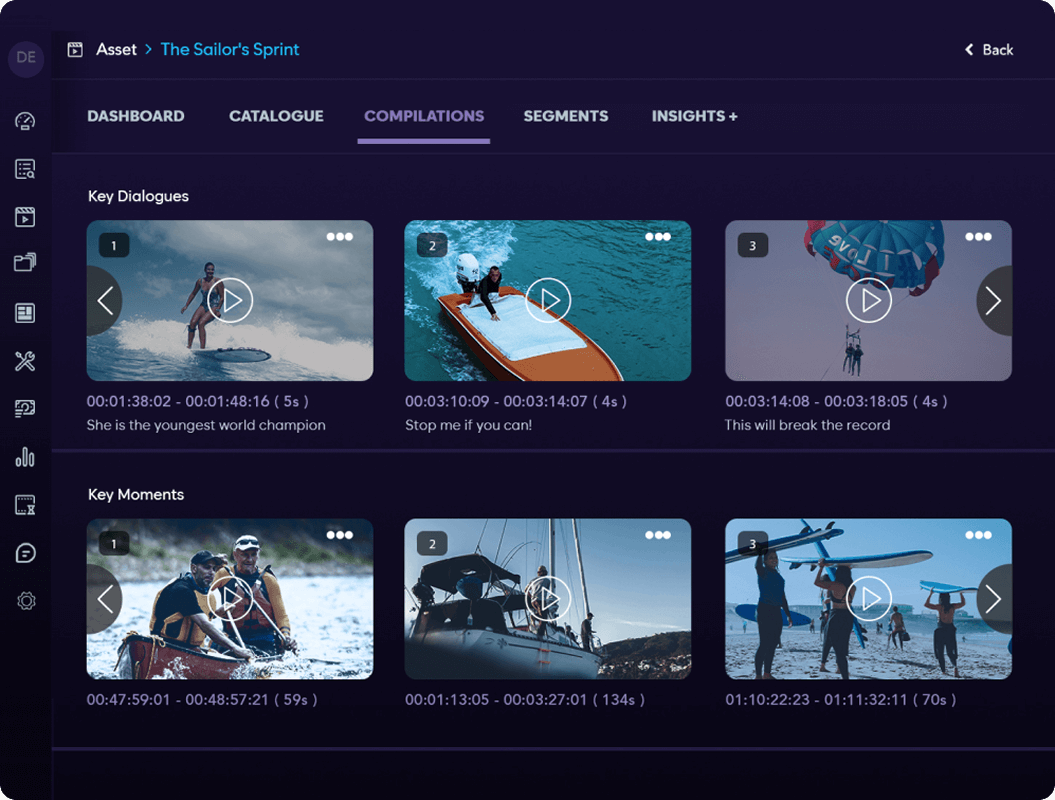Expand the Insights + tab
1055x800 pixels.
(694, 116)
